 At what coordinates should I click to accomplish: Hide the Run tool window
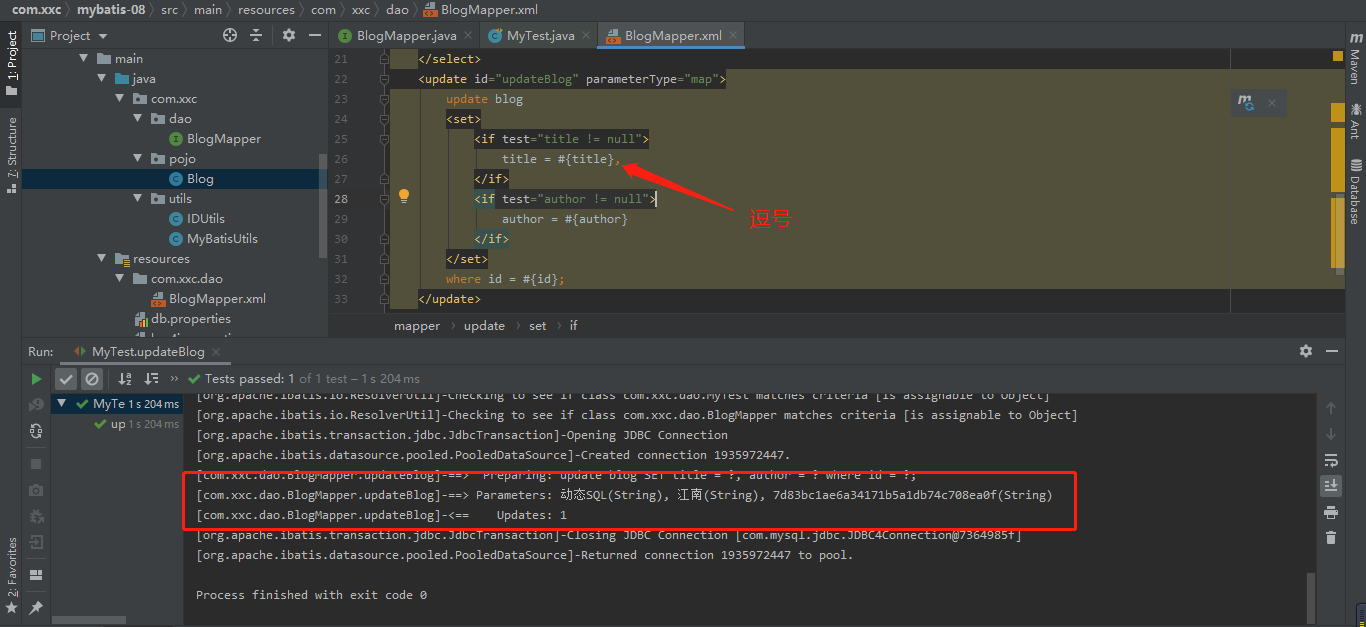[x=1332, y=351]
